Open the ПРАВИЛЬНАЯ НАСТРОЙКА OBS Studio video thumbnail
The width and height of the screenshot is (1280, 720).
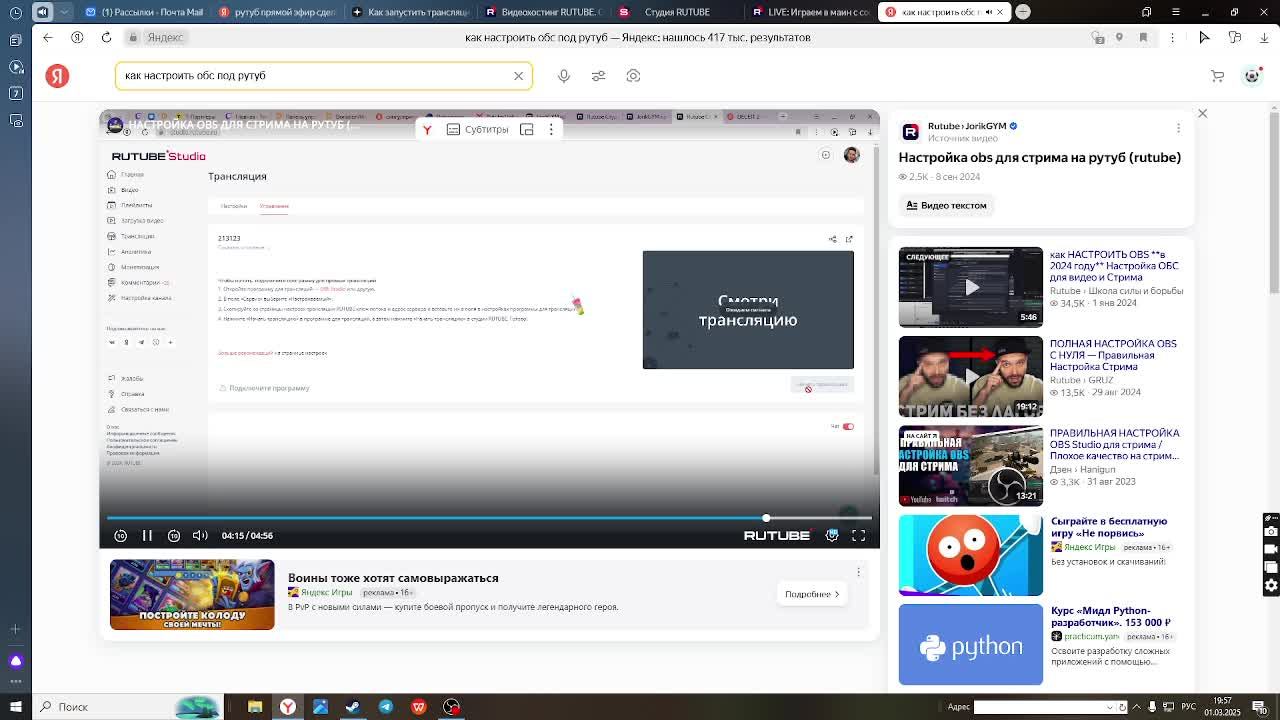970,466
